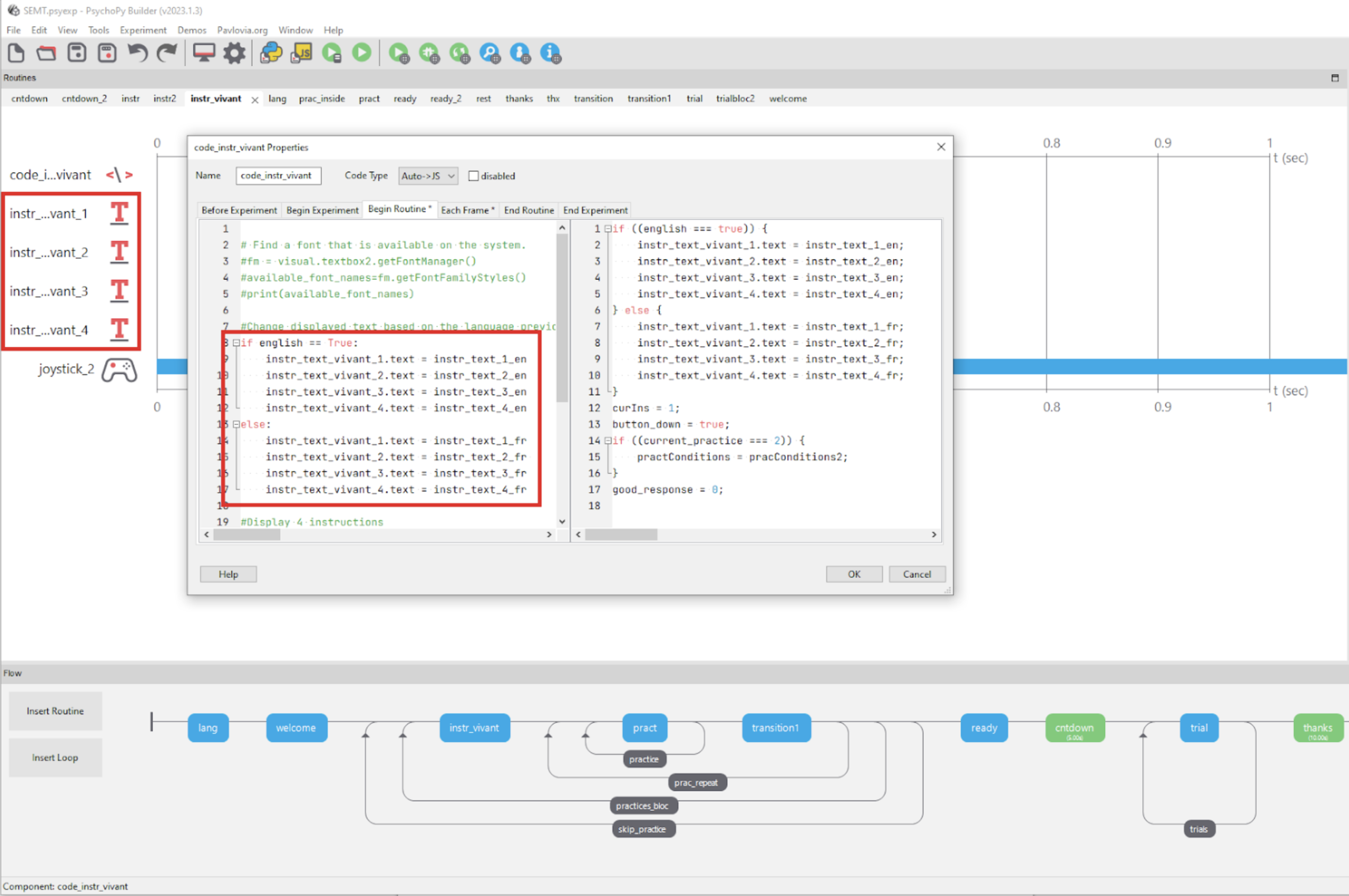Collapse the 'if english == True' Python code fold
Screen dimensions: 1349x896
tap(236, 343)
